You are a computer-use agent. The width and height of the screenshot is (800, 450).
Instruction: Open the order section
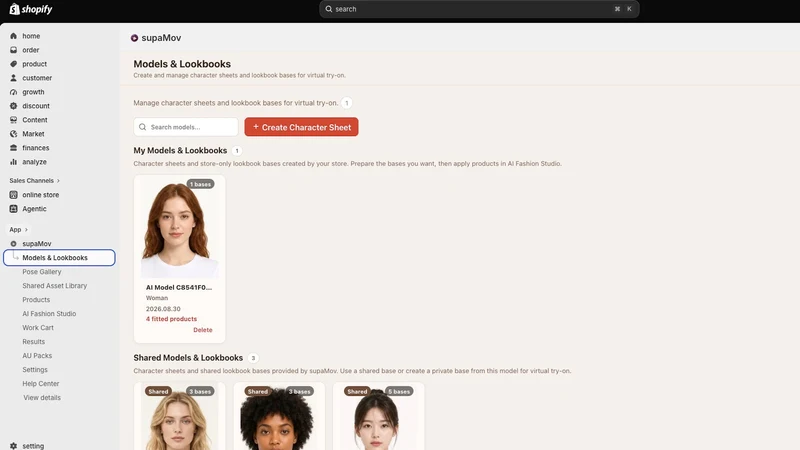tap(31, 50)
